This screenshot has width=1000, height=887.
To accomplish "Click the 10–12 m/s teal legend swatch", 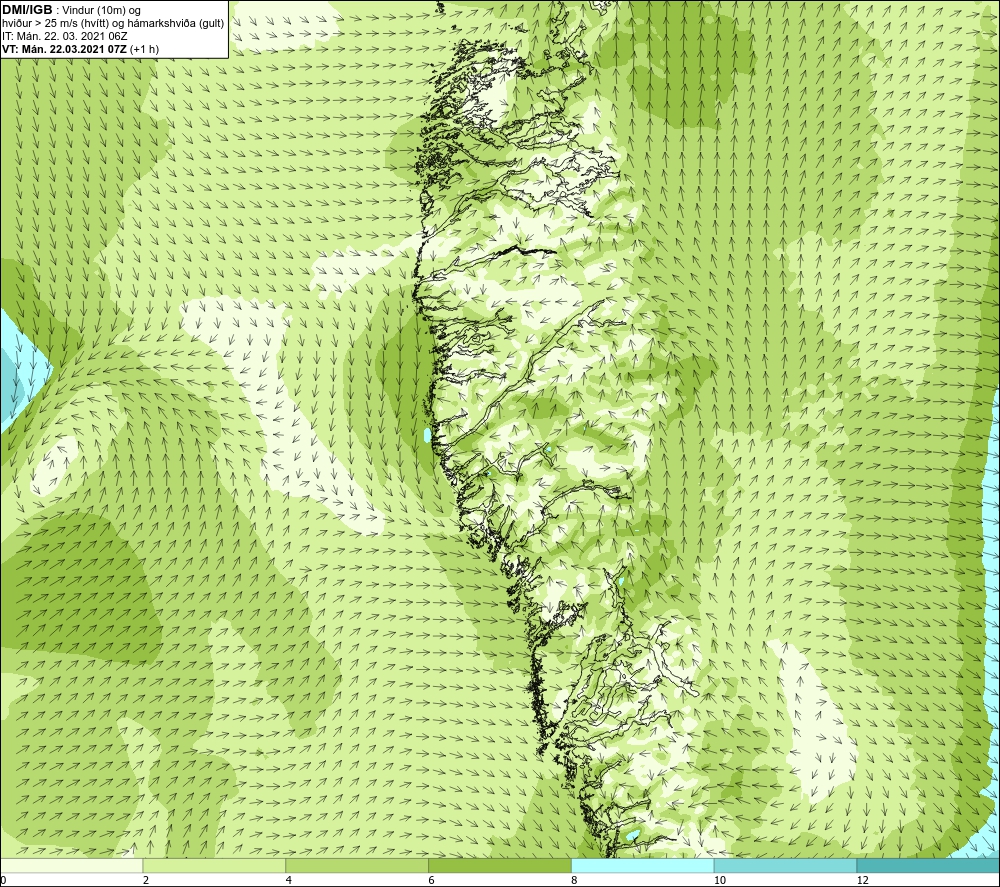I will (x=786, y=865).
